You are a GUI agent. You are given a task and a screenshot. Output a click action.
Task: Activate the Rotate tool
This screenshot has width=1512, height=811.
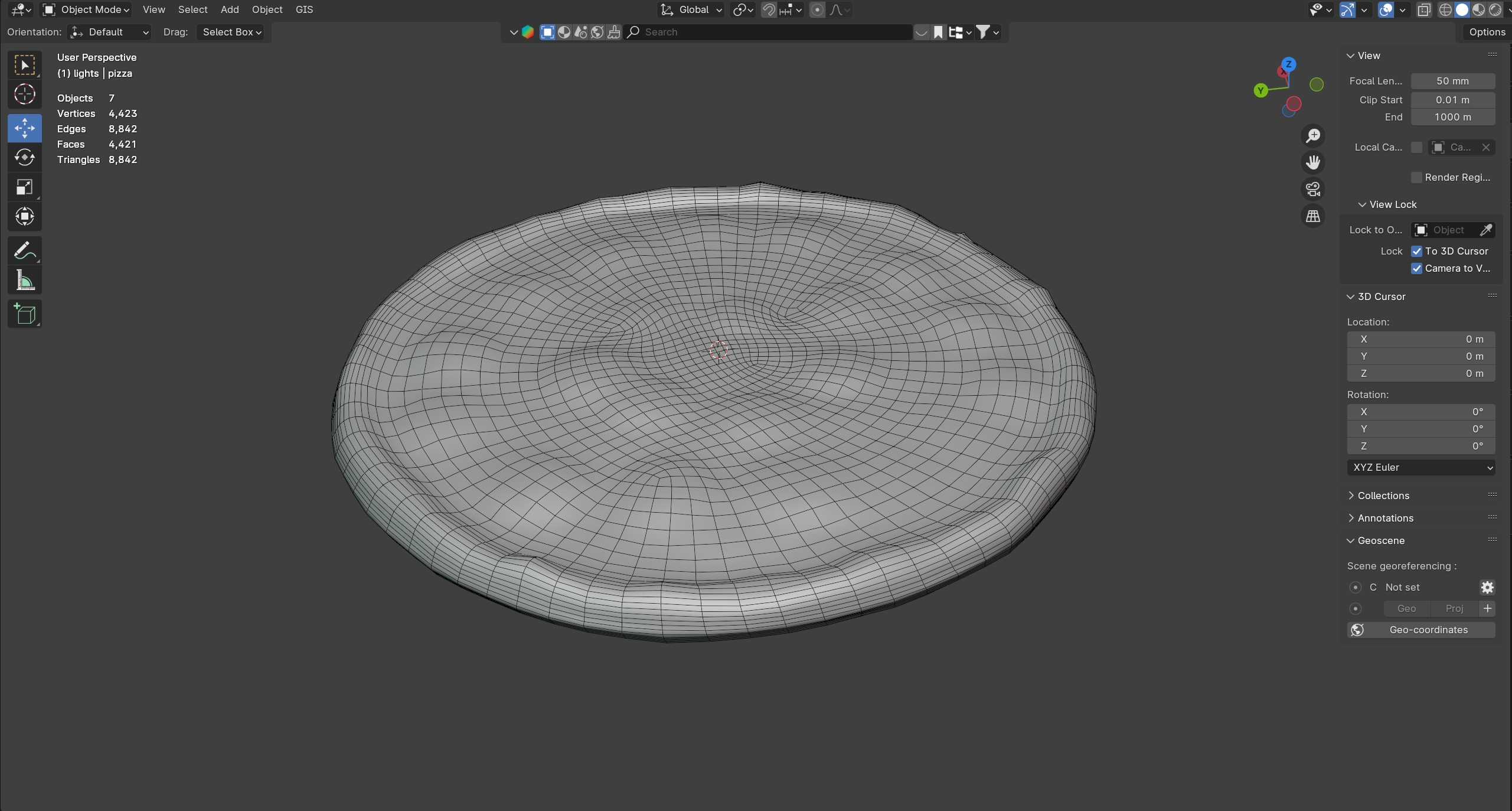pyautogui.click(x=24, y=157)
